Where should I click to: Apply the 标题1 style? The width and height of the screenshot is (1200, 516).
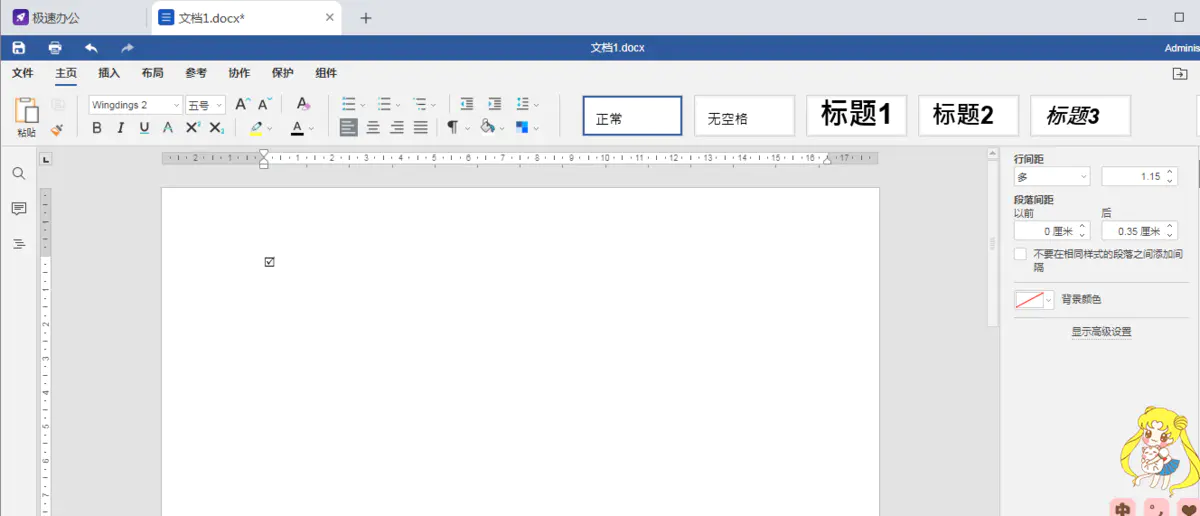click(x=857, y=116)
